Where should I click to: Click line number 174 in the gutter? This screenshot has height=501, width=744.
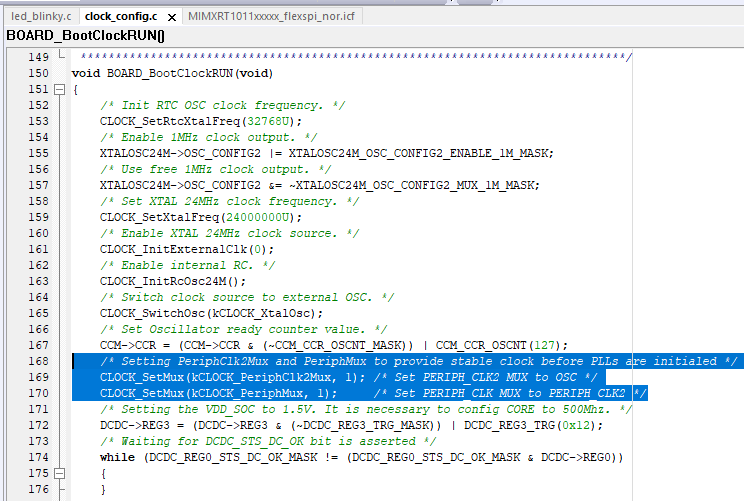click(38, 457)
